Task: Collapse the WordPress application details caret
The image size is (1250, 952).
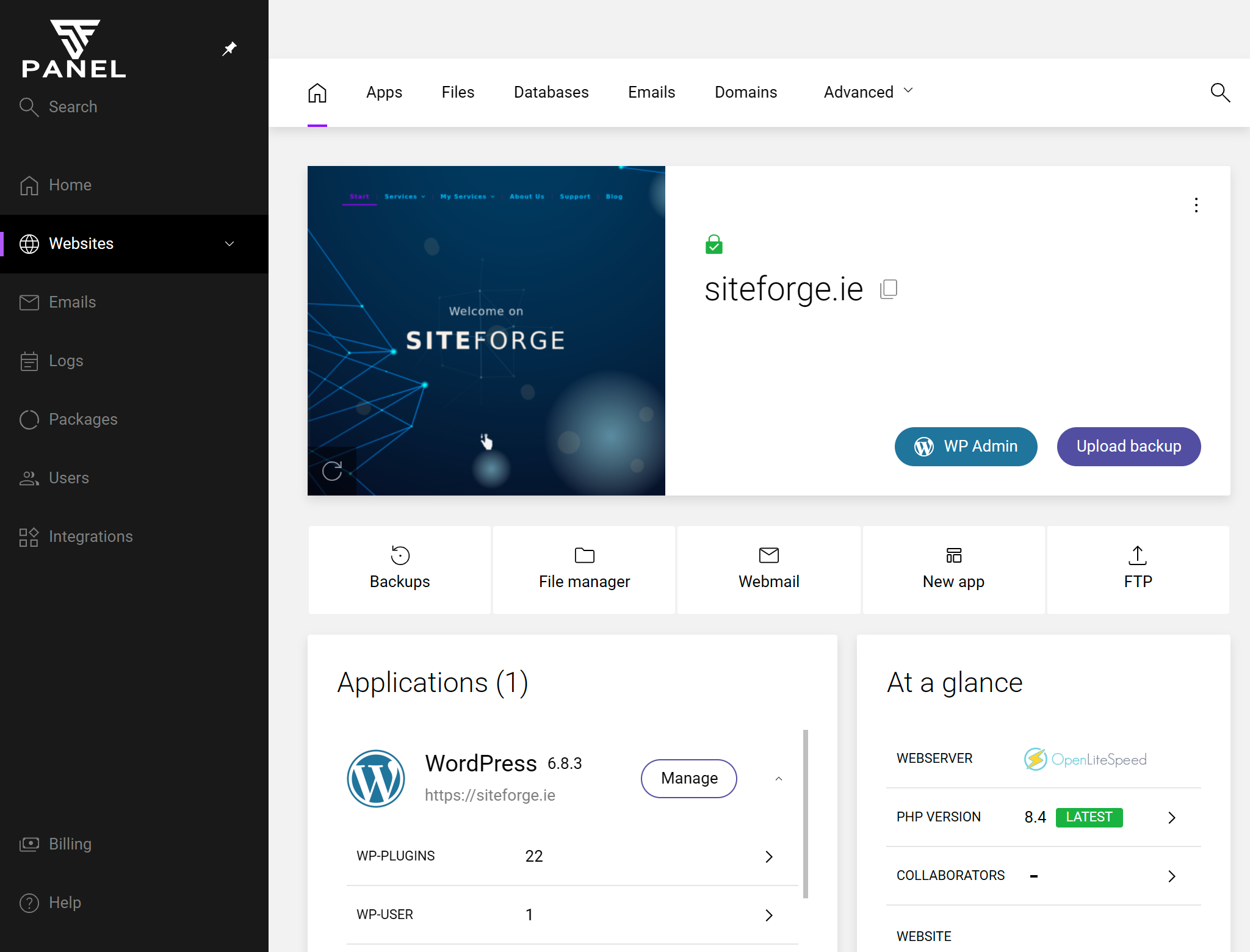Action: coord(779,779)
